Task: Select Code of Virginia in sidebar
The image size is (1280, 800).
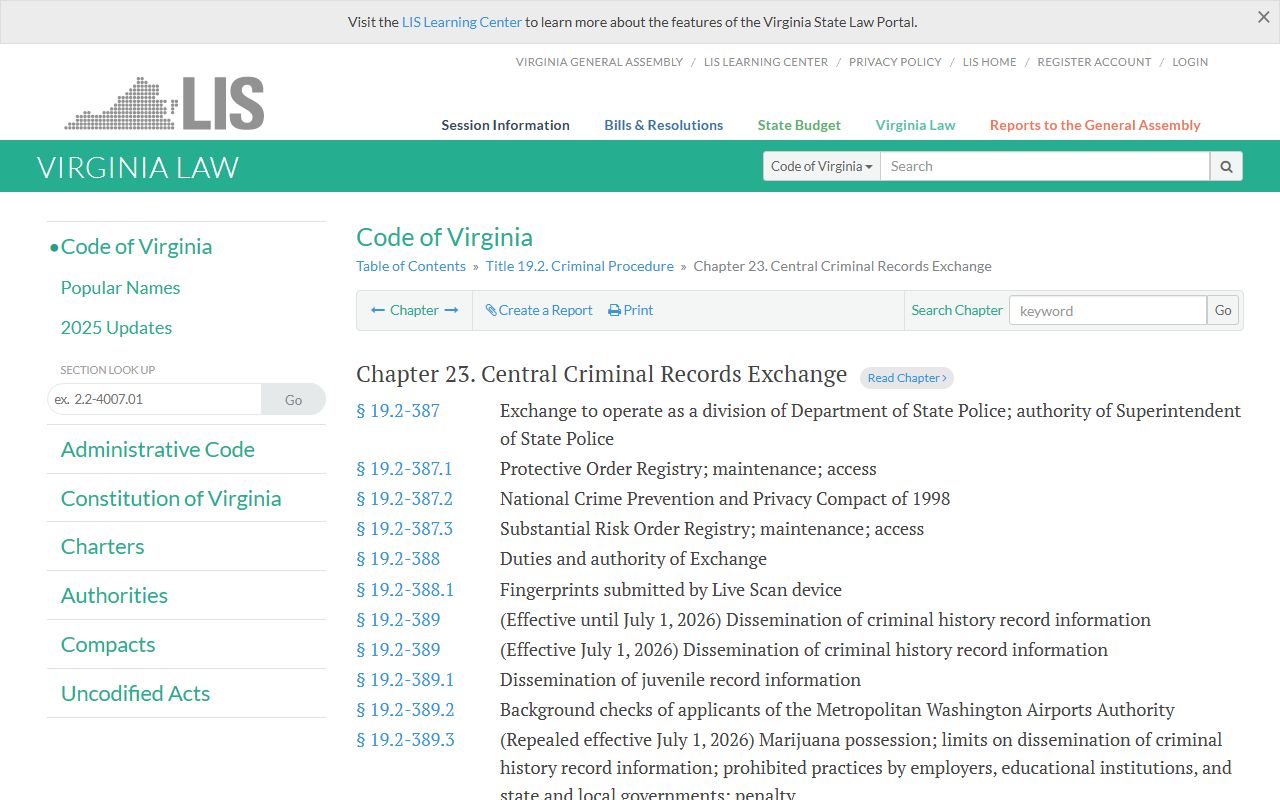Action: coord(136,246)
